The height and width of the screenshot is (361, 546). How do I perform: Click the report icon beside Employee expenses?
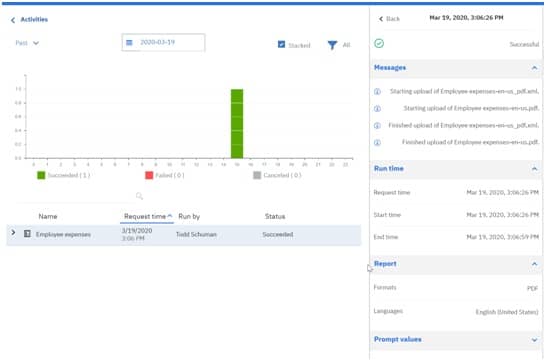point(27,234)
